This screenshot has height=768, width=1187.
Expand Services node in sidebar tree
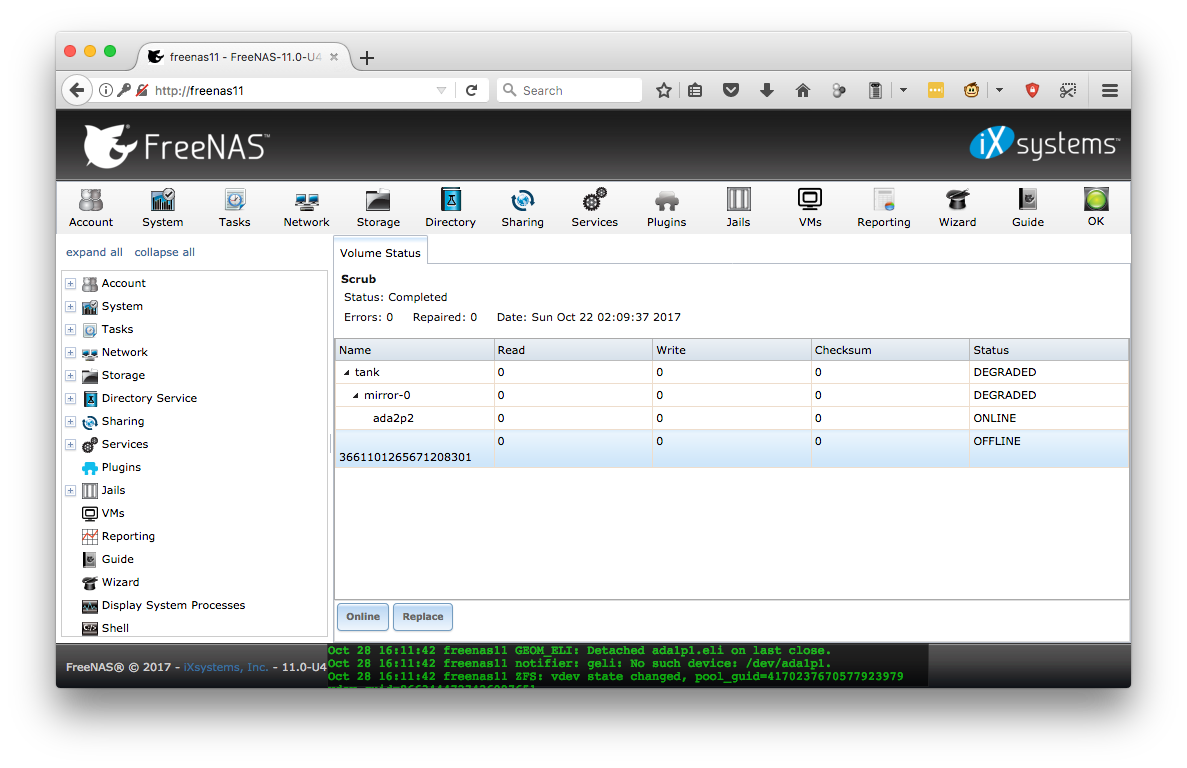tap(70, 445)
